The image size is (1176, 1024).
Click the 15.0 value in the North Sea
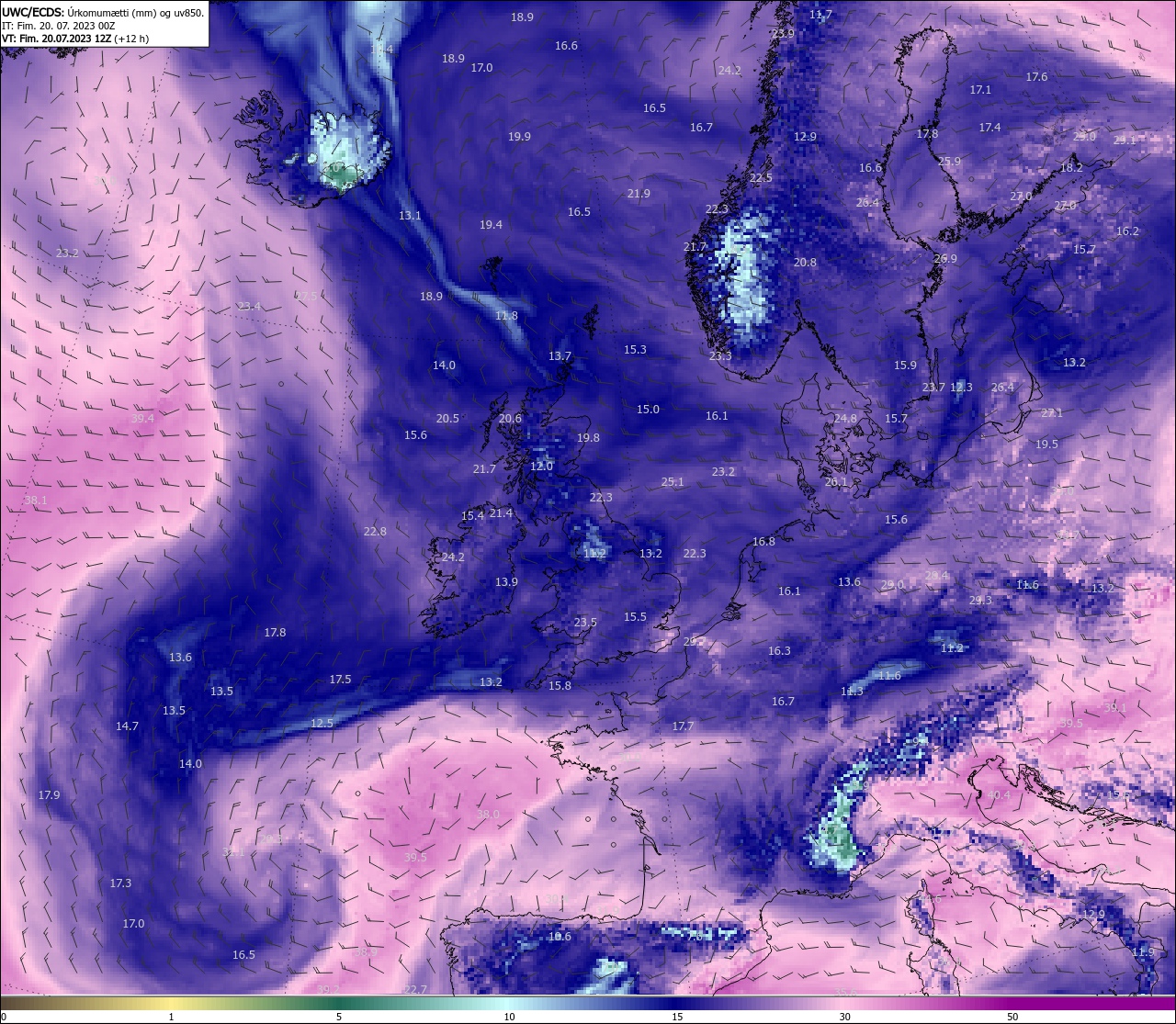pyautogui.click(x=648, y=410)
